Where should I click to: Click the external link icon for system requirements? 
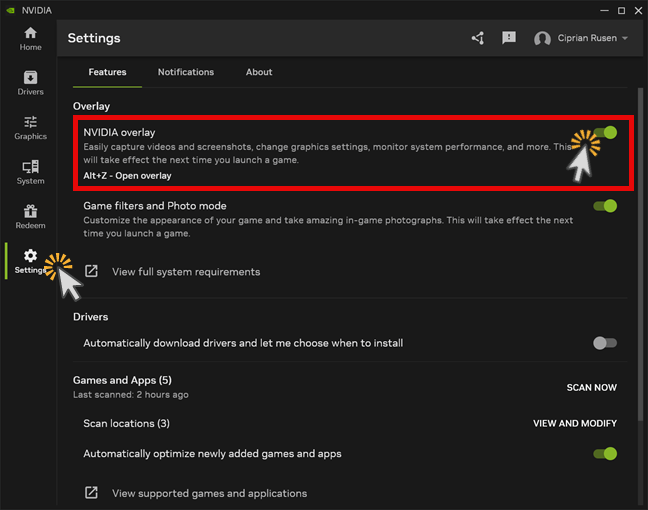click(91, 271)
